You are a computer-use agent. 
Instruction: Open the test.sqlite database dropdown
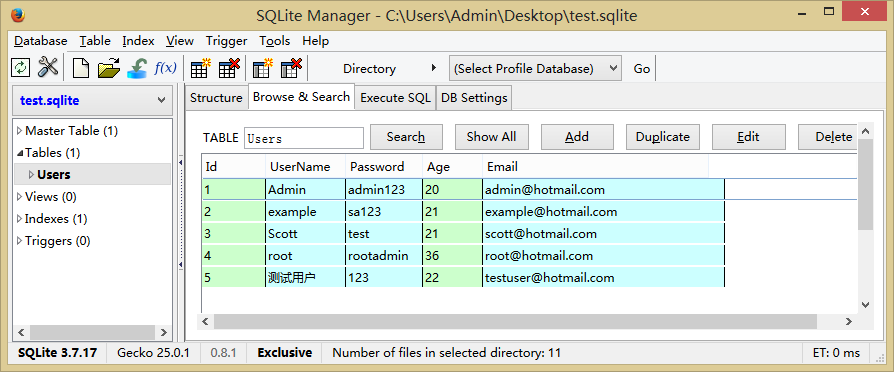[92, 100]
